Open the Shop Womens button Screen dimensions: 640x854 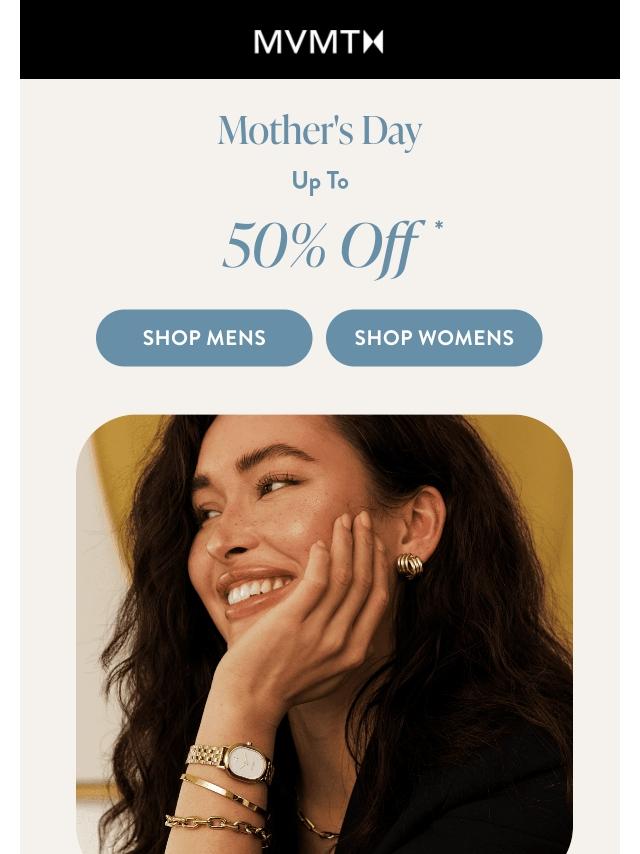coord(434,338)
